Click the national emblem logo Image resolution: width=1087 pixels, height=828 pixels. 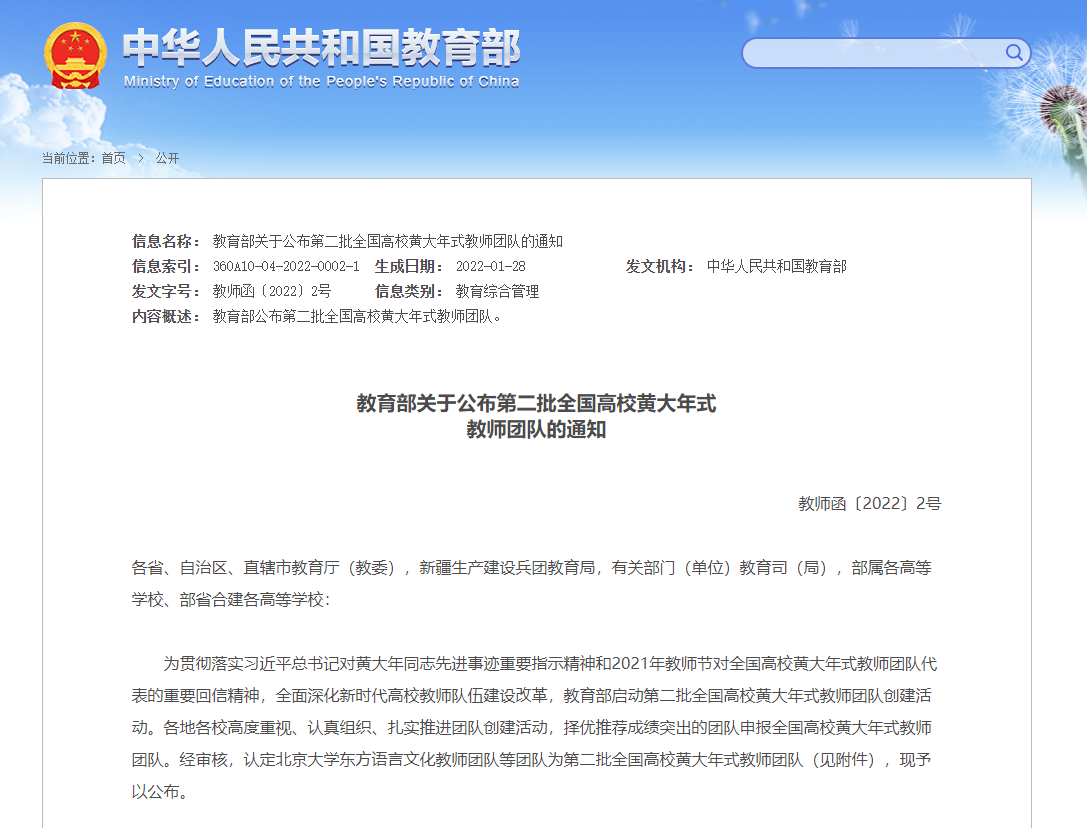[75, 57]
